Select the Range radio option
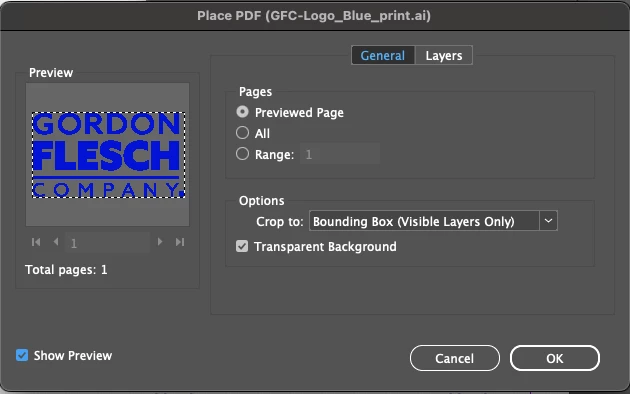Viewport: 630px width, 394px height. [x=242, y=153]
